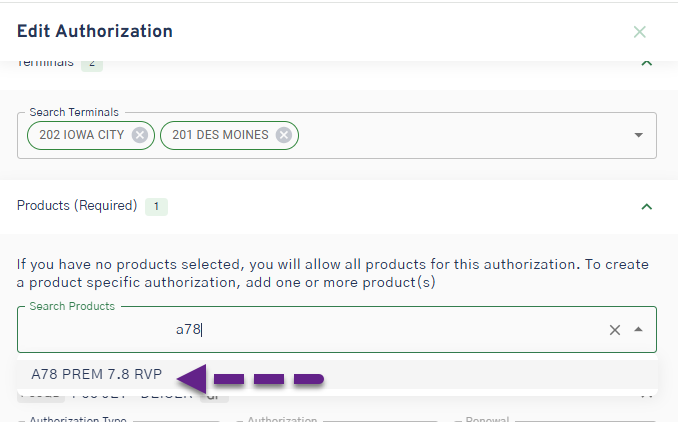The image size is (678, 422).
Task: Collapse the Products section chevron
Action: [x=646, y=207]
